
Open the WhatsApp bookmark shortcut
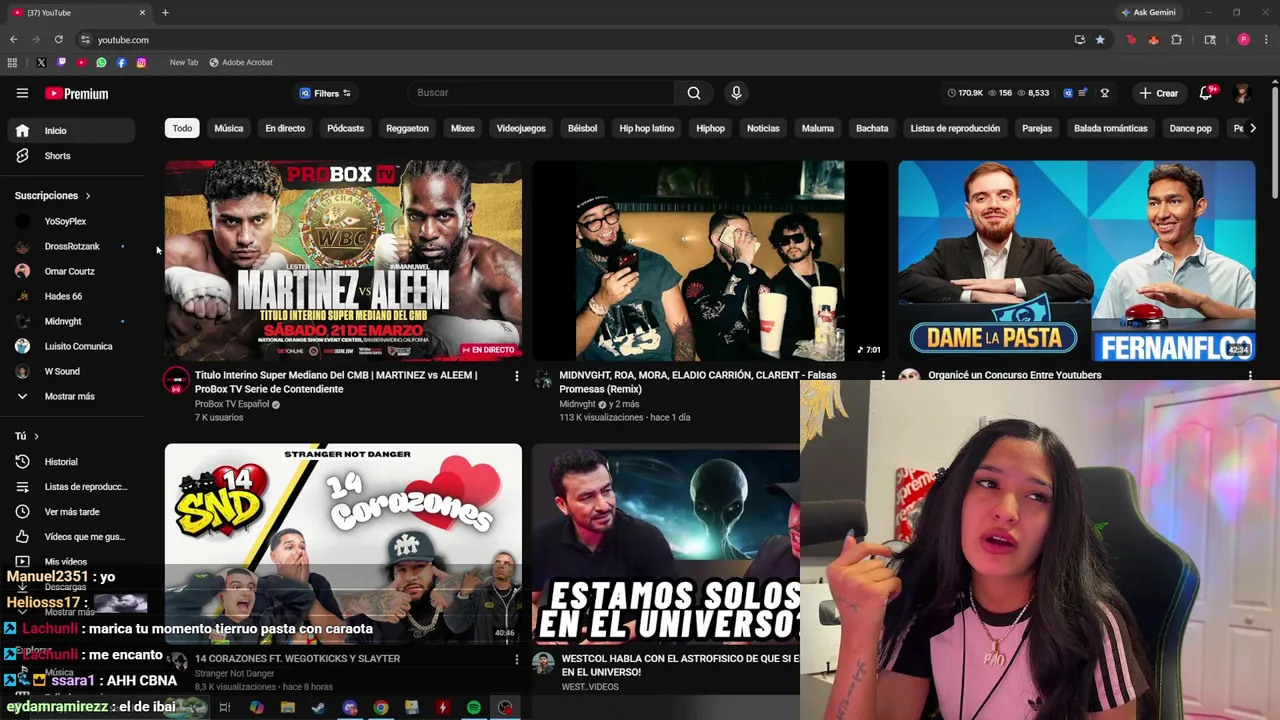click(101, 62)
